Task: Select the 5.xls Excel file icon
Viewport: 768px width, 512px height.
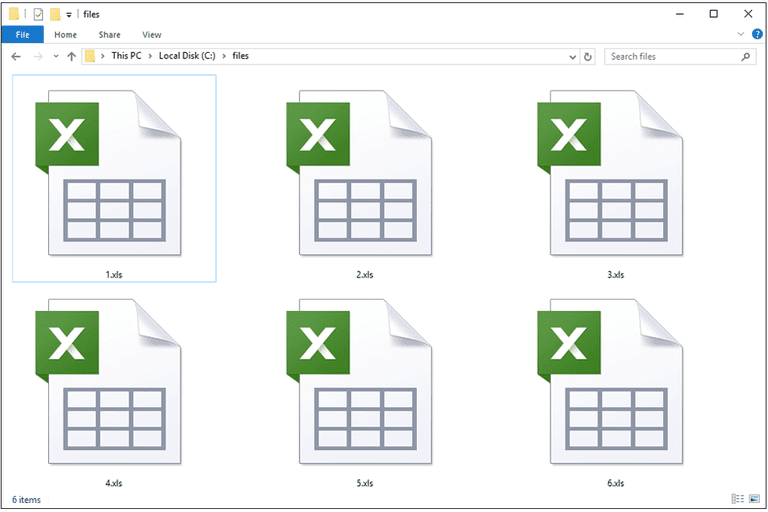Action: 360,381
